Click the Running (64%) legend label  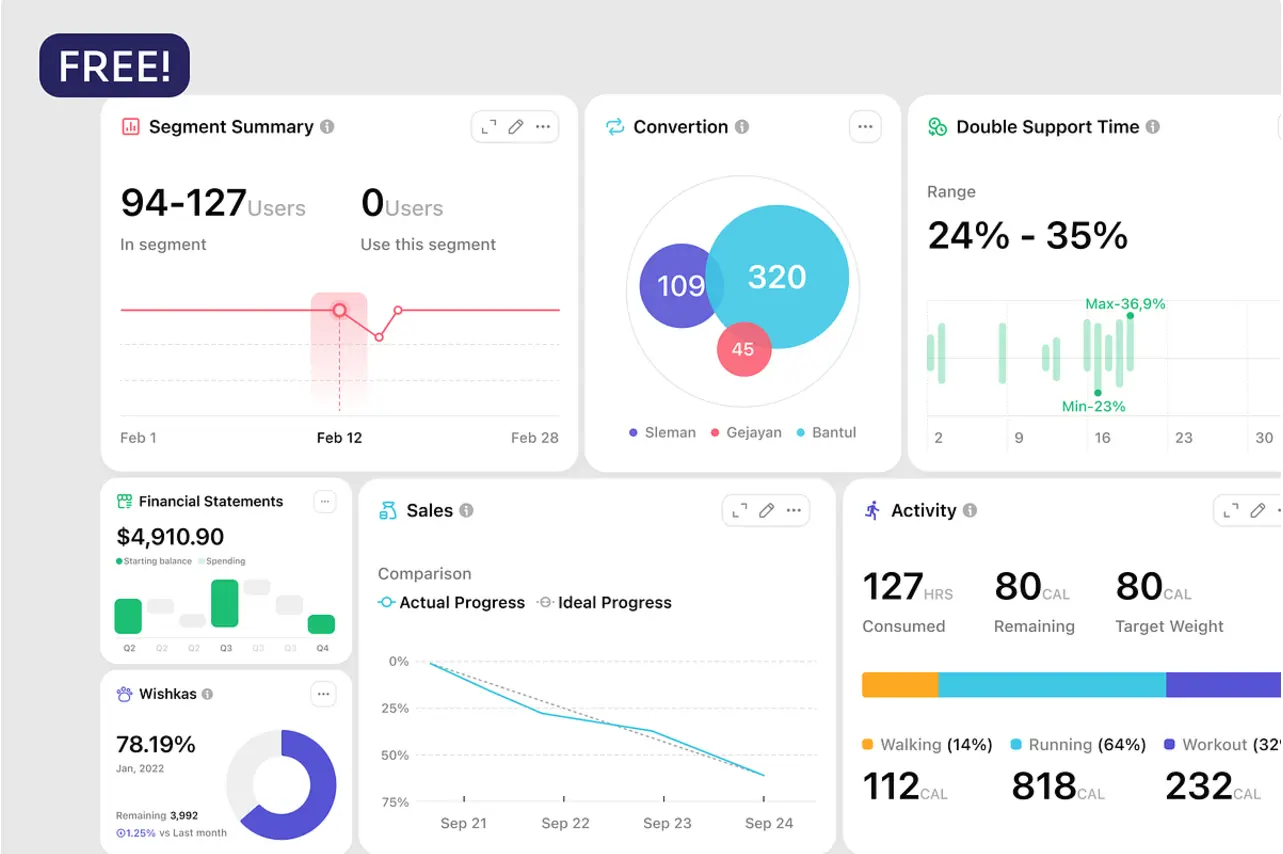1078,745
